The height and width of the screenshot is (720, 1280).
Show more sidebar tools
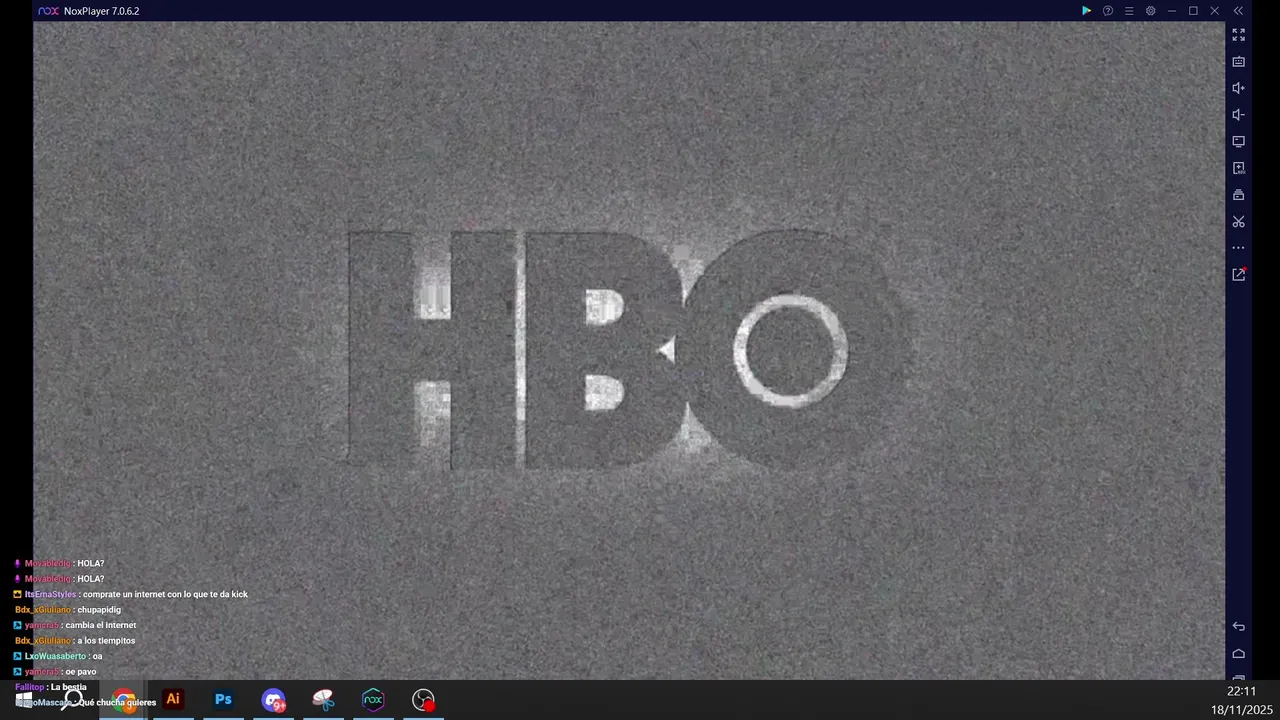point(1238,248)
